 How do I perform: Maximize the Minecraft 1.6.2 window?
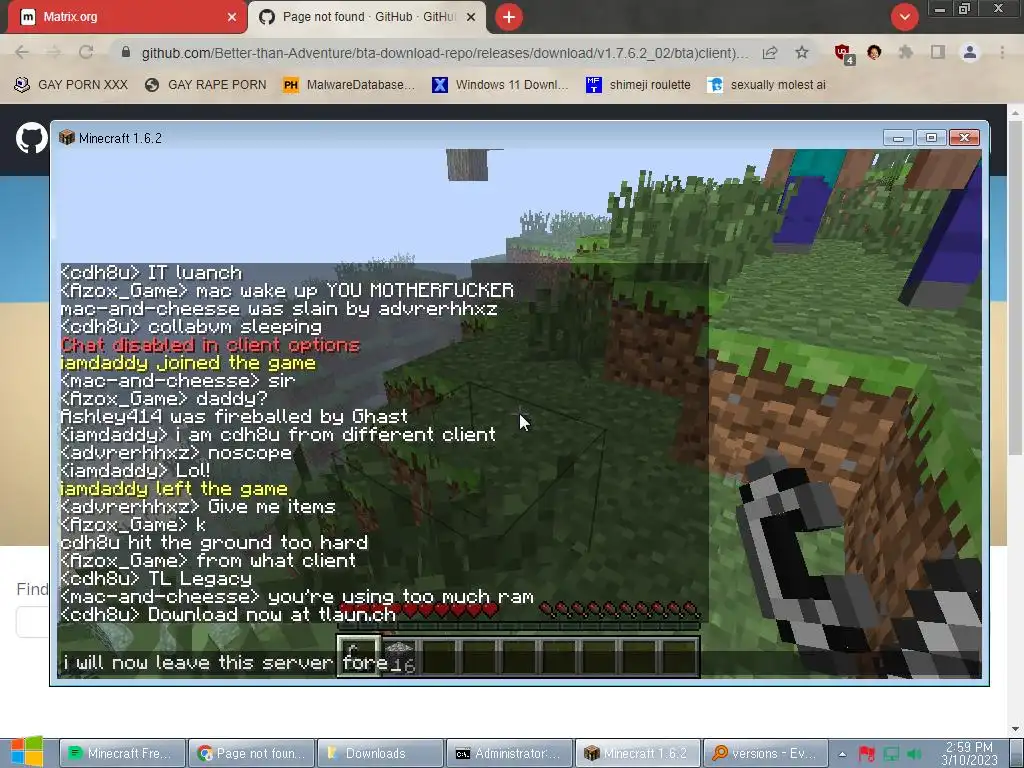pos(931,137)
